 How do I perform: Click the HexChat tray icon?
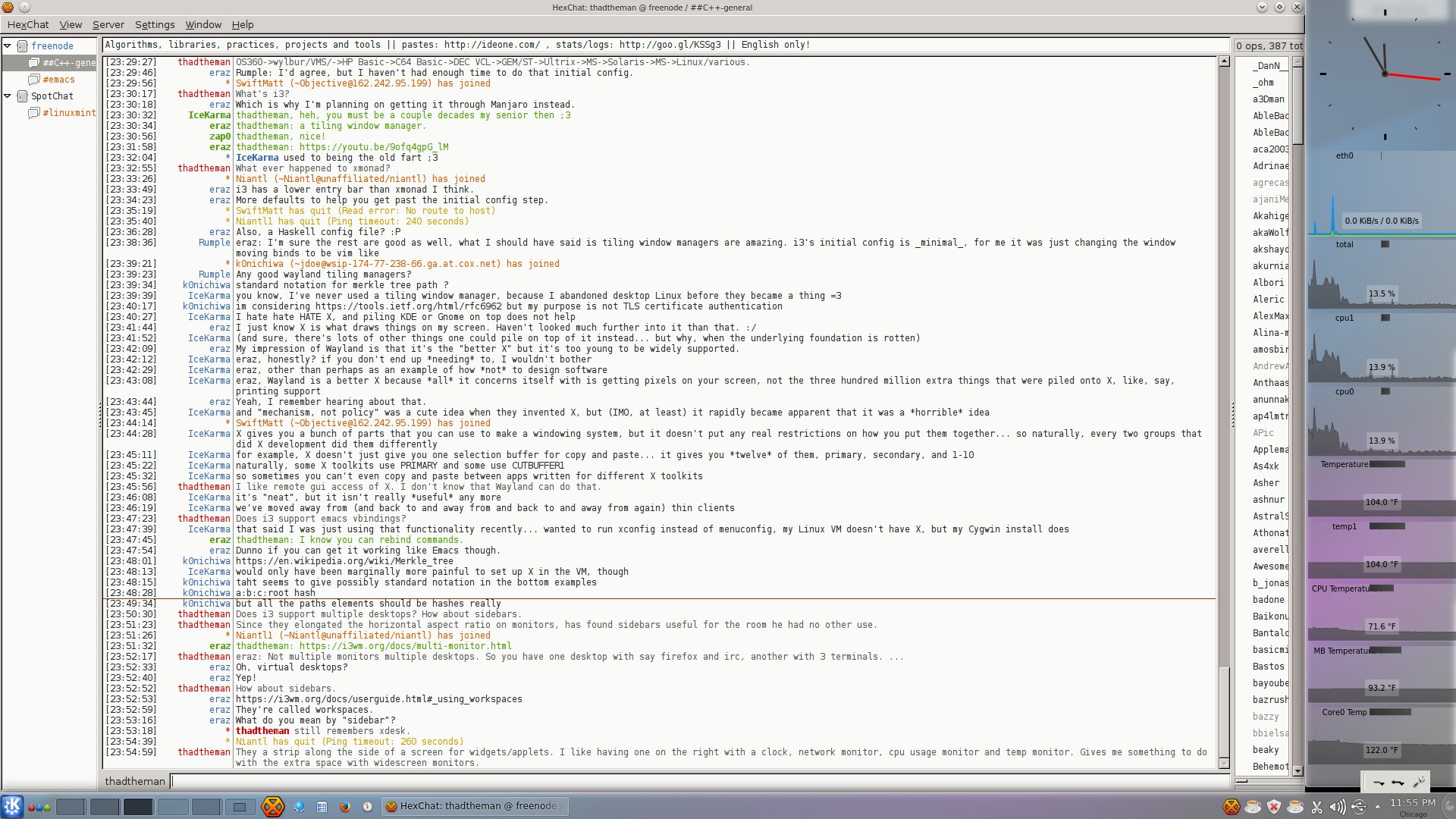[x=1232, y=807]
